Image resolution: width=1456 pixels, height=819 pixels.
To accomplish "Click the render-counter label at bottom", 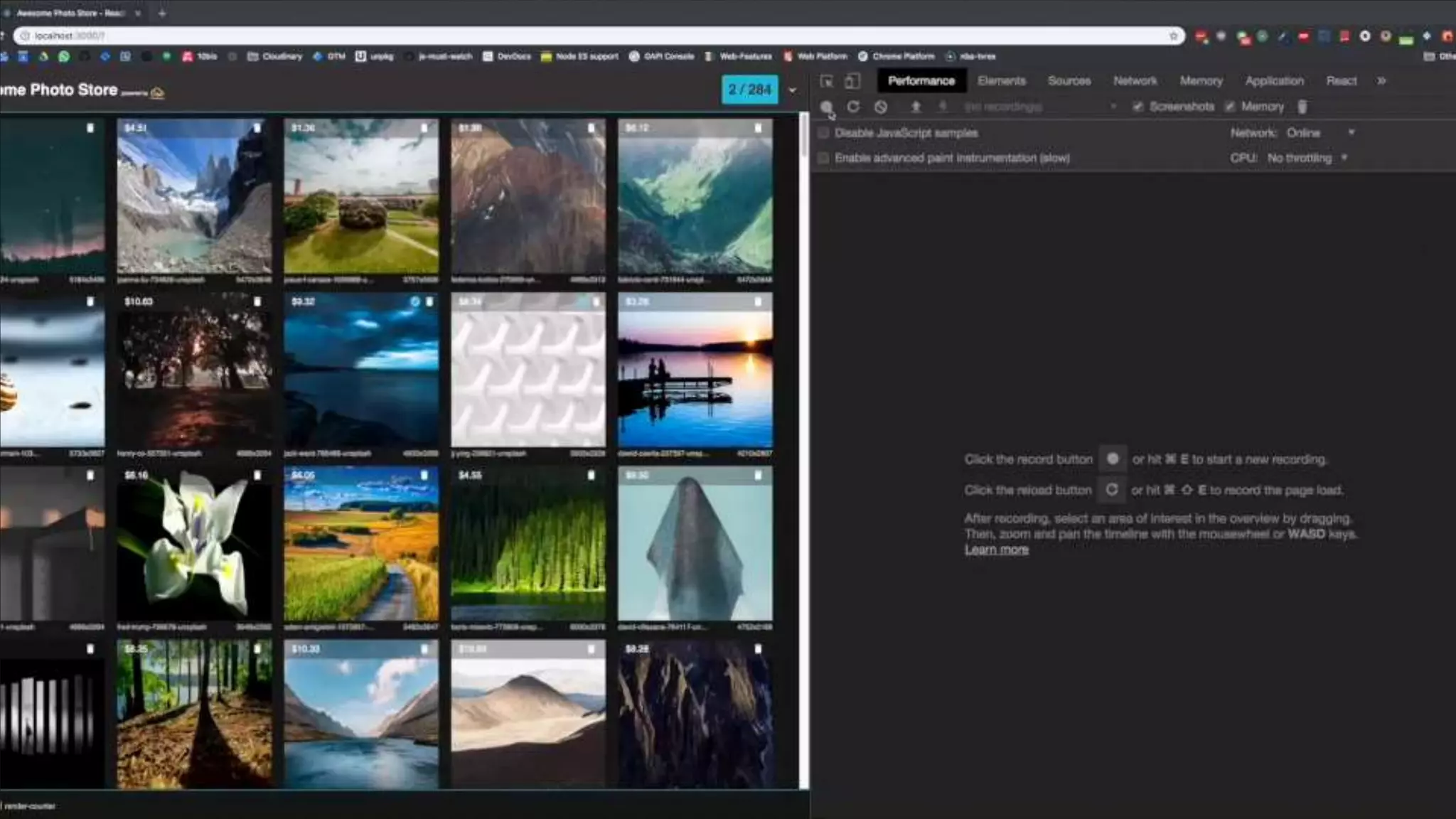I will click(30, 806).
